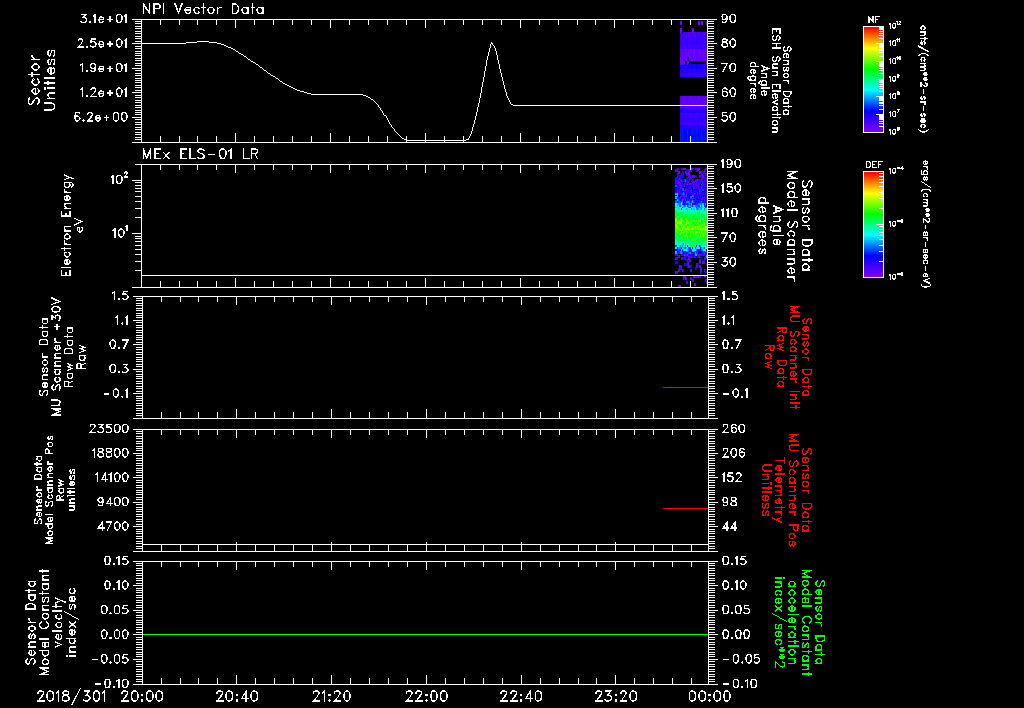Image resolution: width=1024 pixels, height=708 pixels.
Task: Click the 10¹ electron energy tick label
Action: point(118,233)
